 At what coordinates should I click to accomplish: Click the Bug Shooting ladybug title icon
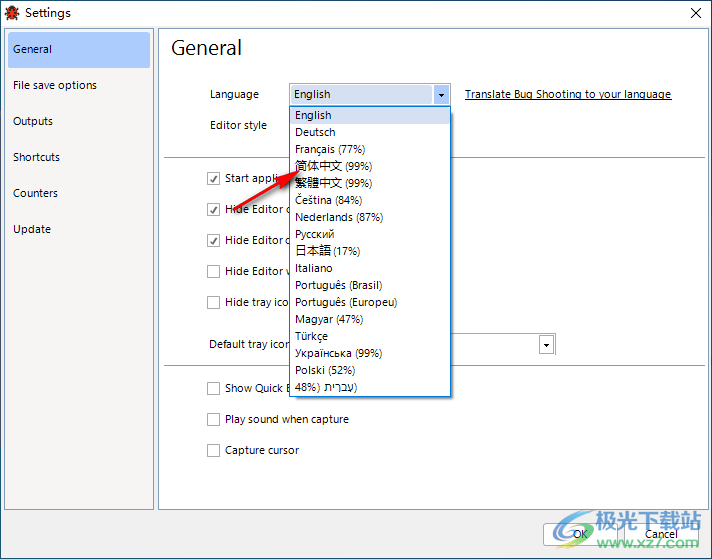point(12,13)
